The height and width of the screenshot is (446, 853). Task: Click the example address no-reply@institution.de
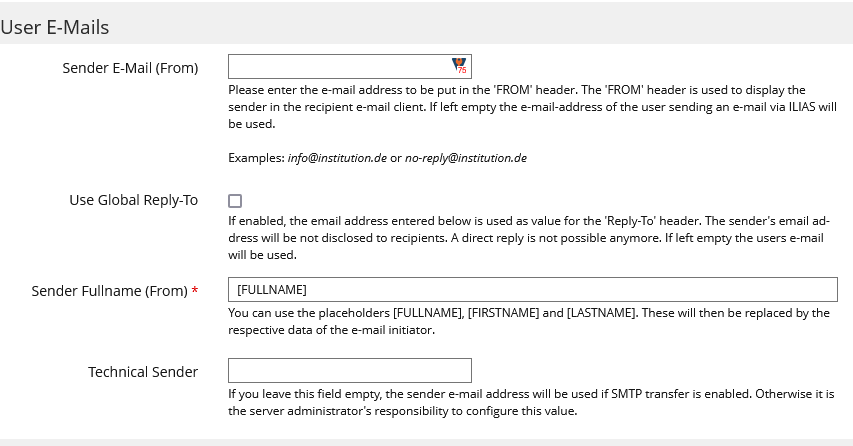pyautogui.click(x=465, y=158)
